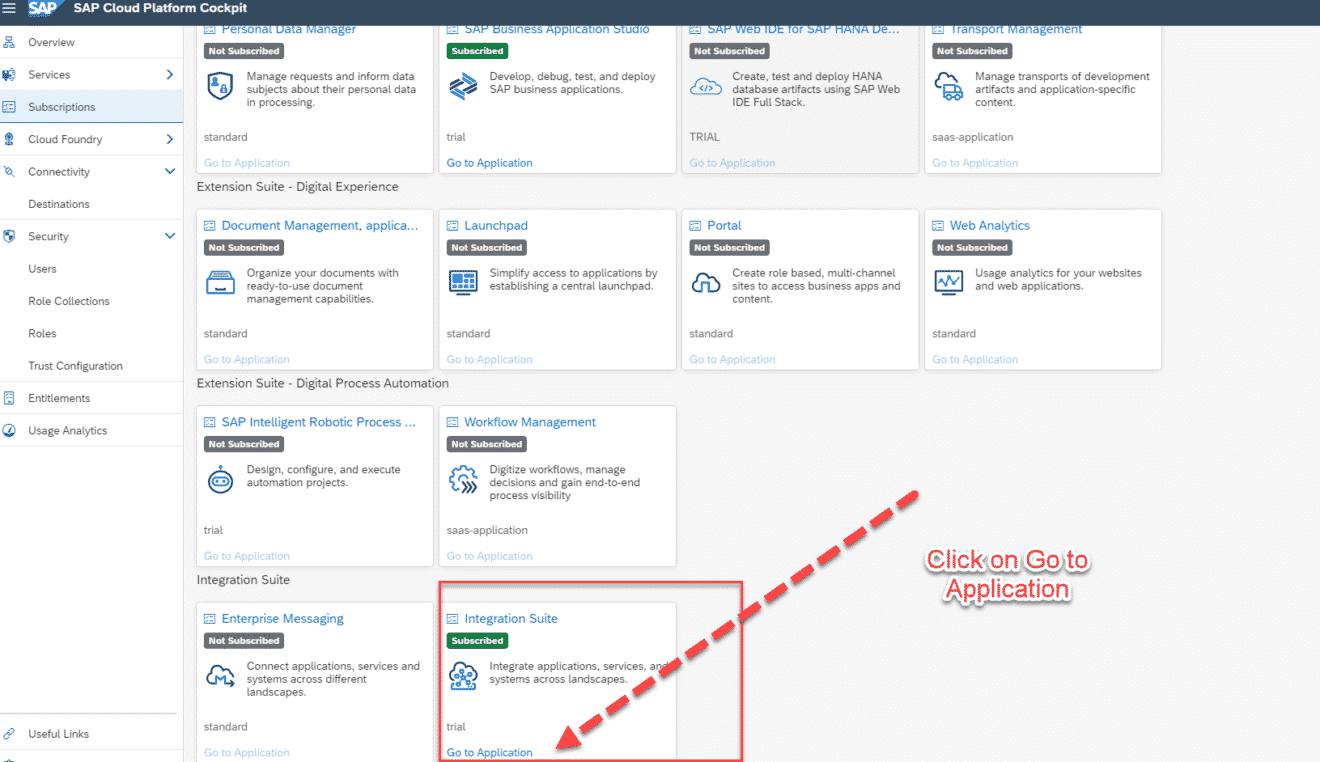The image size is (1320, 762).
Task: Click 'TRIAL' plan text on Web IDE tile
Action: [x=704, y=137]
